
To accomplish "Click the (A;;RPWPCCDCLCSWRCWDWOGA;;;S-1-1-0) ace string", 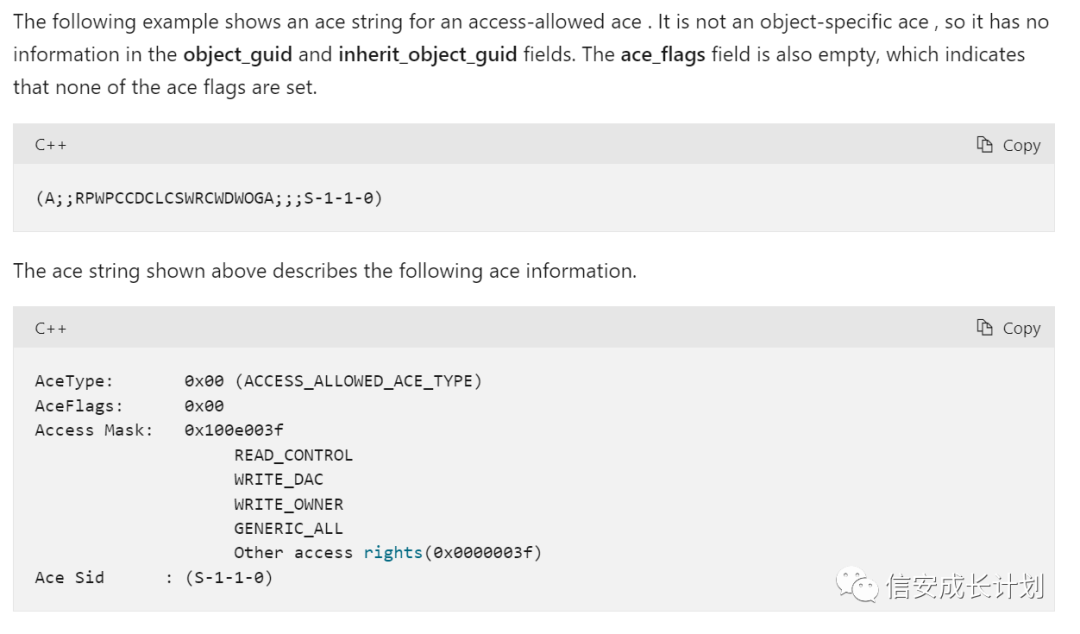I will click(208, 198).
